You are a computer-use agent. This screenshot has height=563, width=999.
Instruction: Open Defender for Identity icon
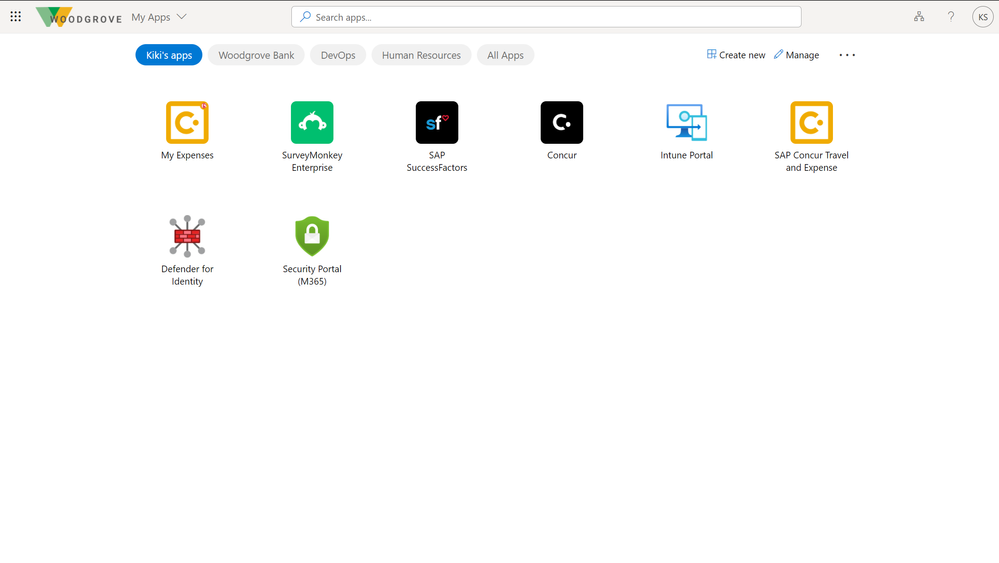(x=187, y=236)
